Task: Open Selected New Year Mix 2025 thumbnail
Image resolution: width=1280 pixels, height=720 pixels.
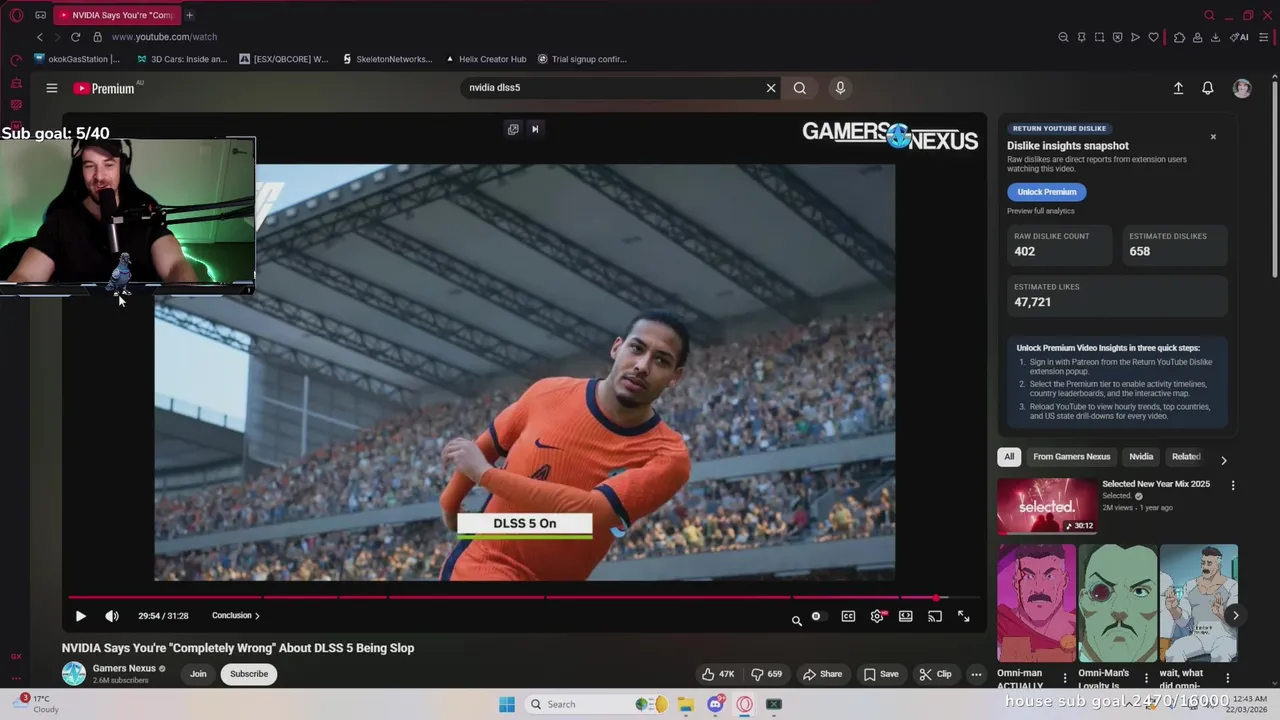Action: (x=1046, y=506)
